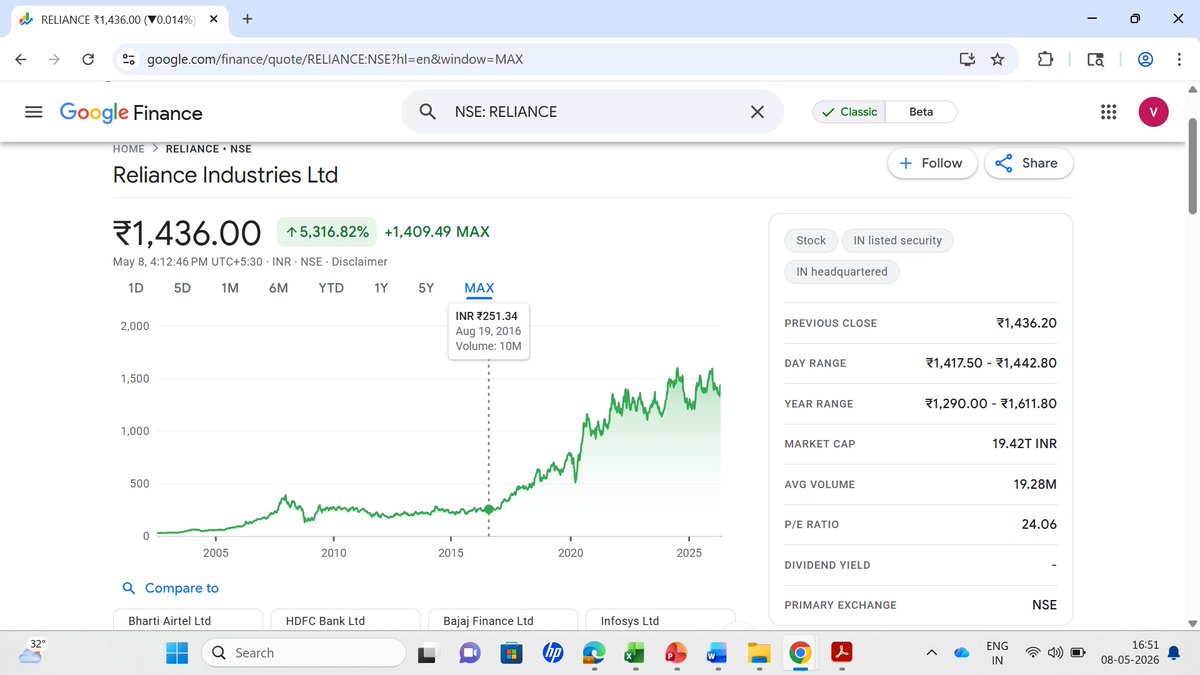1200x675 pixels.
Task: Compare with Bharti Airtel Ltd
Action: pyautogui.click(x=188, y=620)
